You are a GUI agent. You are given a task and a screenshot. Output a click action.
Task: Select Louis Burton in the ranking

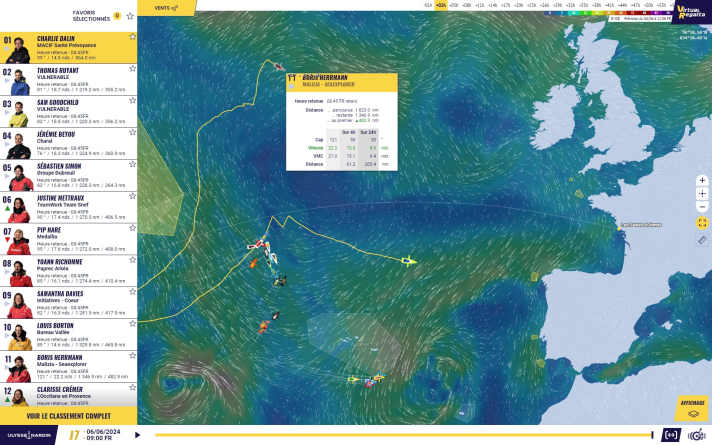[69, 335]
